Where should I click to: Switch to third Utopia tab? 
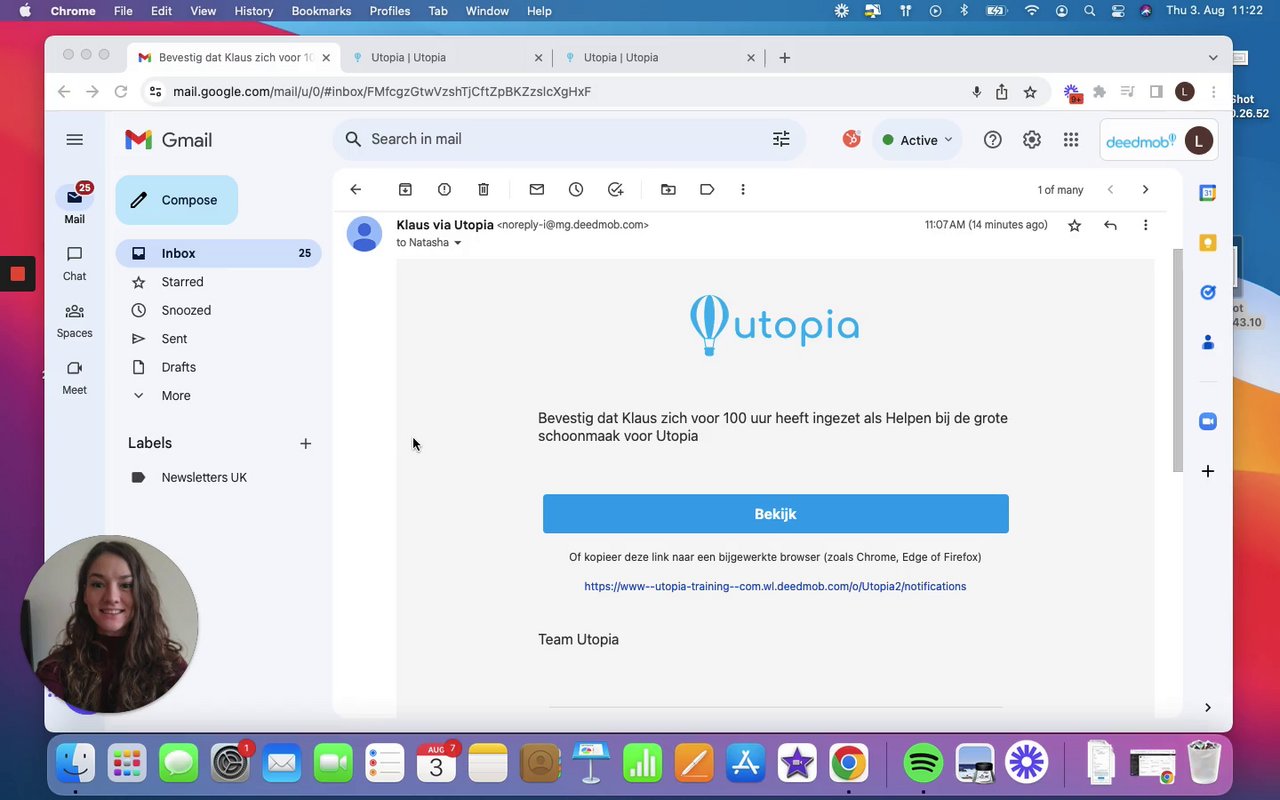click(x=659, y=57)
